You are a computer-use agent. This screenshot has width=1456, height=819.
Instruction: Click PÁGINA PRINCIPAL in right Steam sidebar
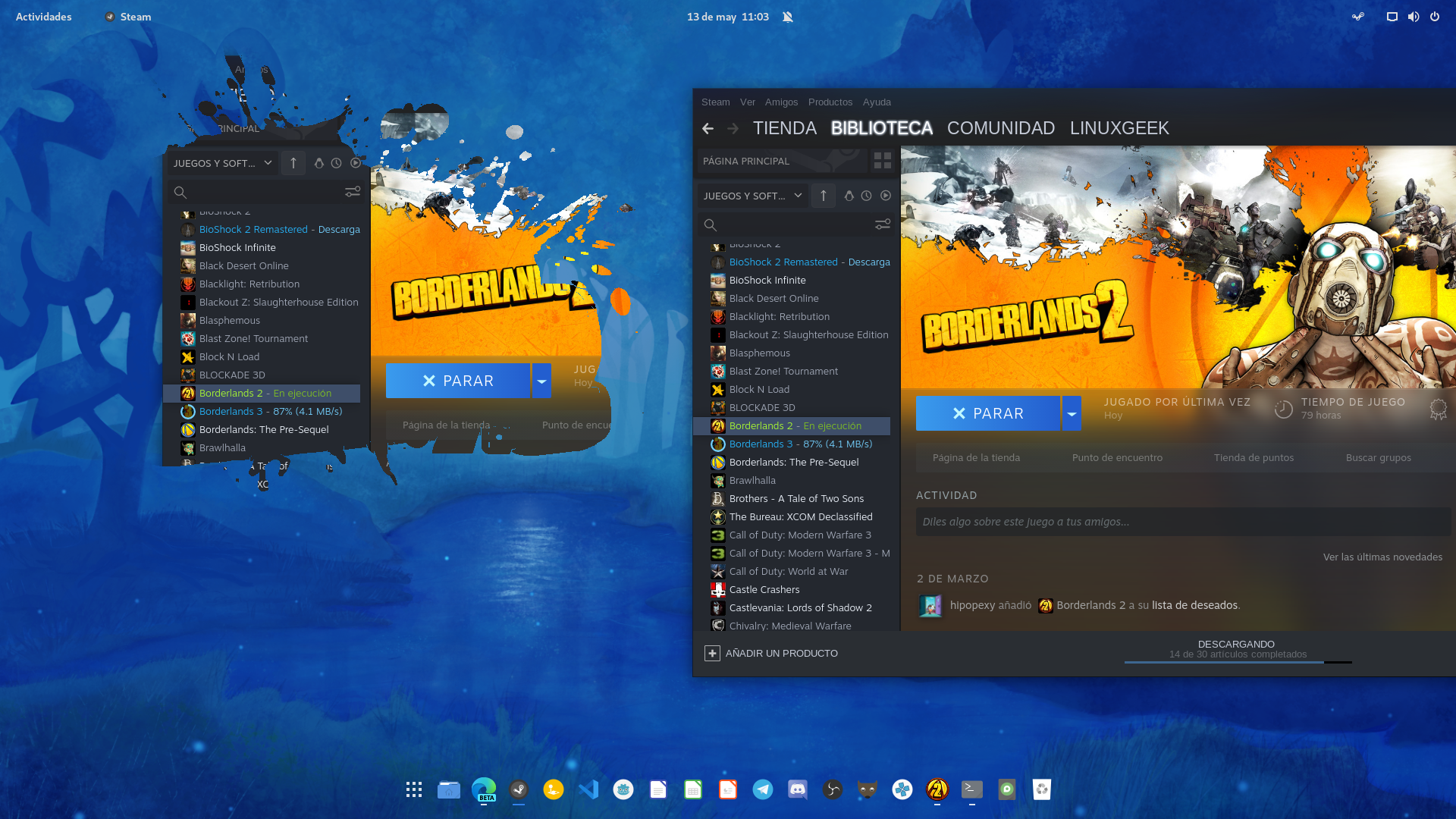782,161
